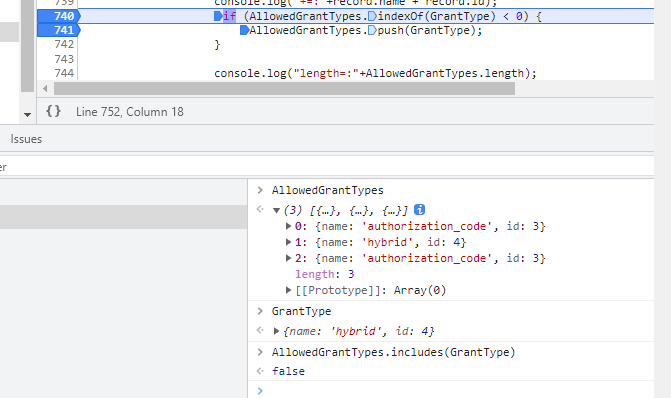Click the down arrow below the vertical scrollbar

27,115
